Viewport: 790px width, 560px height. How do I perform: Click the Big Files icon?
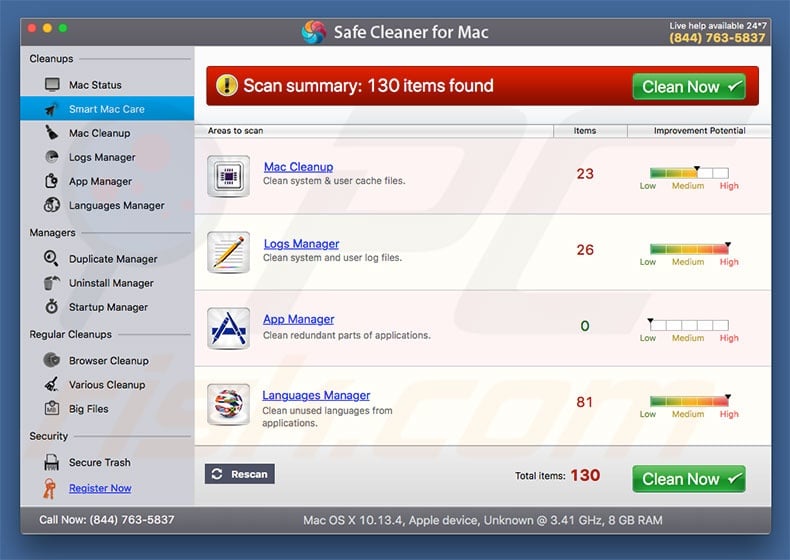click(x=51, y=408)
